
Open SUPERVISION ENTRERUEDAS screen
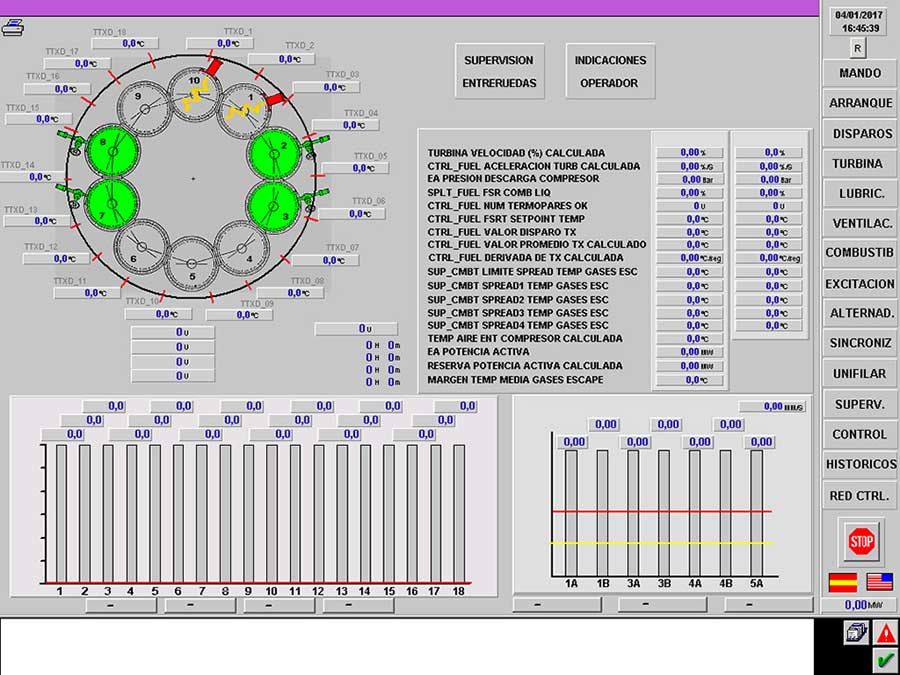point(499,71)
